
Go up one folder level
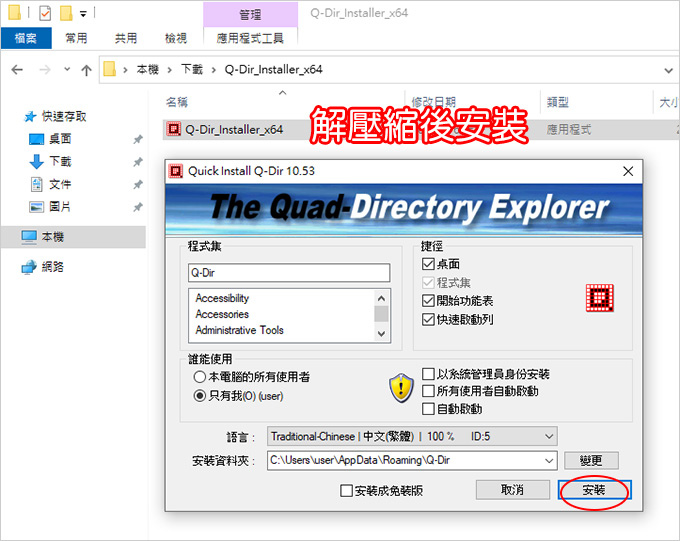(x=86, y=70)
